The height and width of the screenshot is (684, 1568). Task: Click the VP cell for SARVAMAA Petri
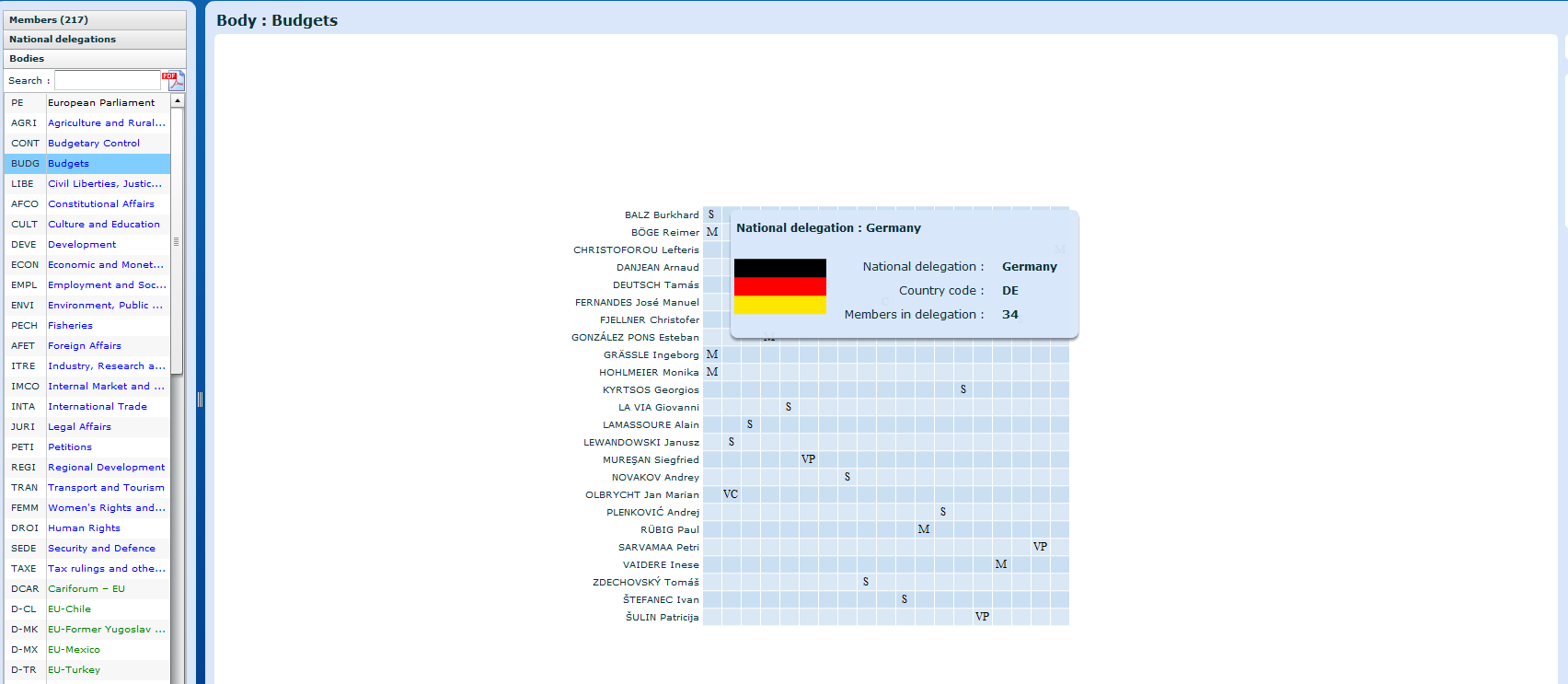1040,547
